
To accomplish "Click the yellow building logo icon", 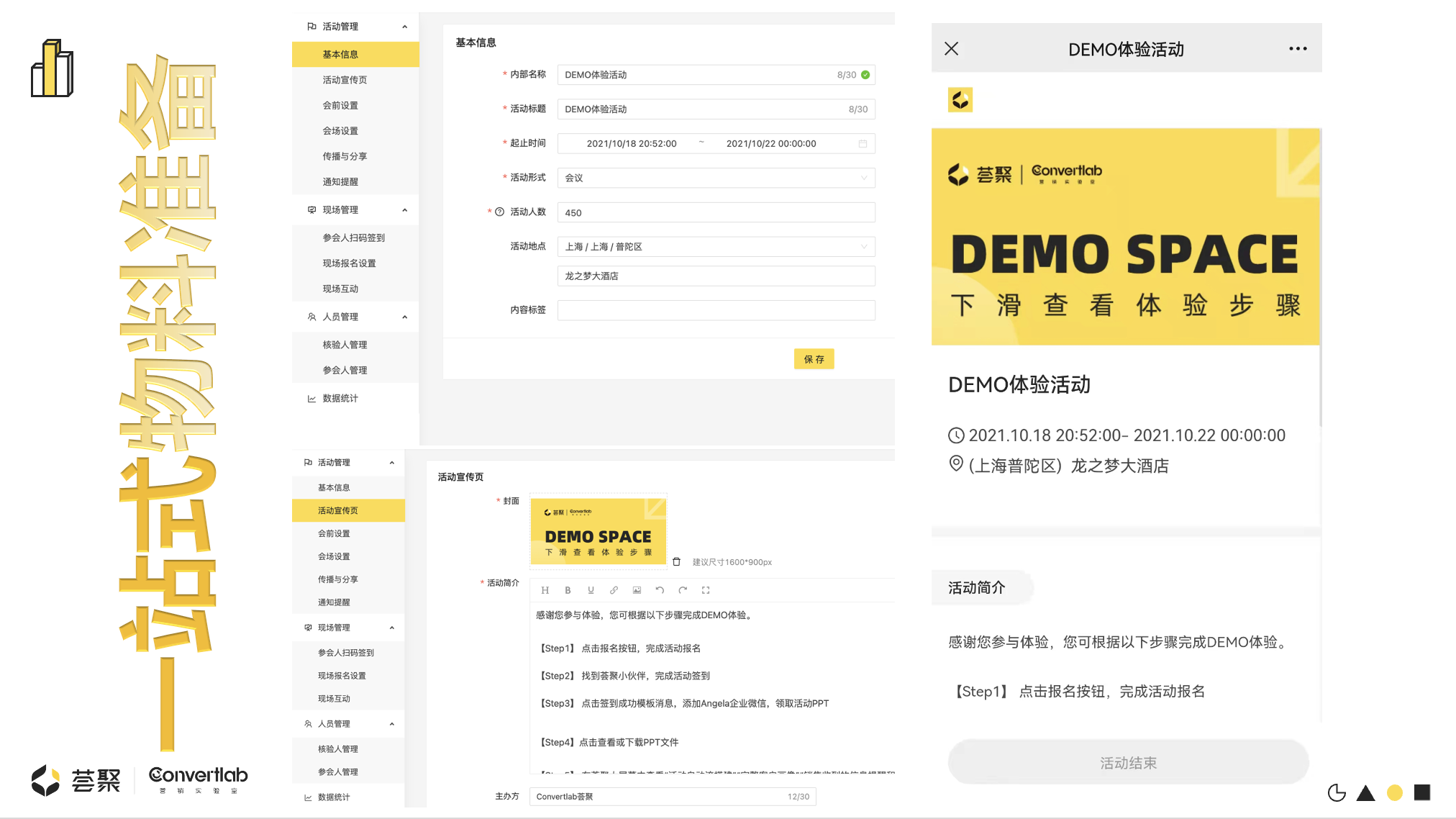I will tap(52, 68).
